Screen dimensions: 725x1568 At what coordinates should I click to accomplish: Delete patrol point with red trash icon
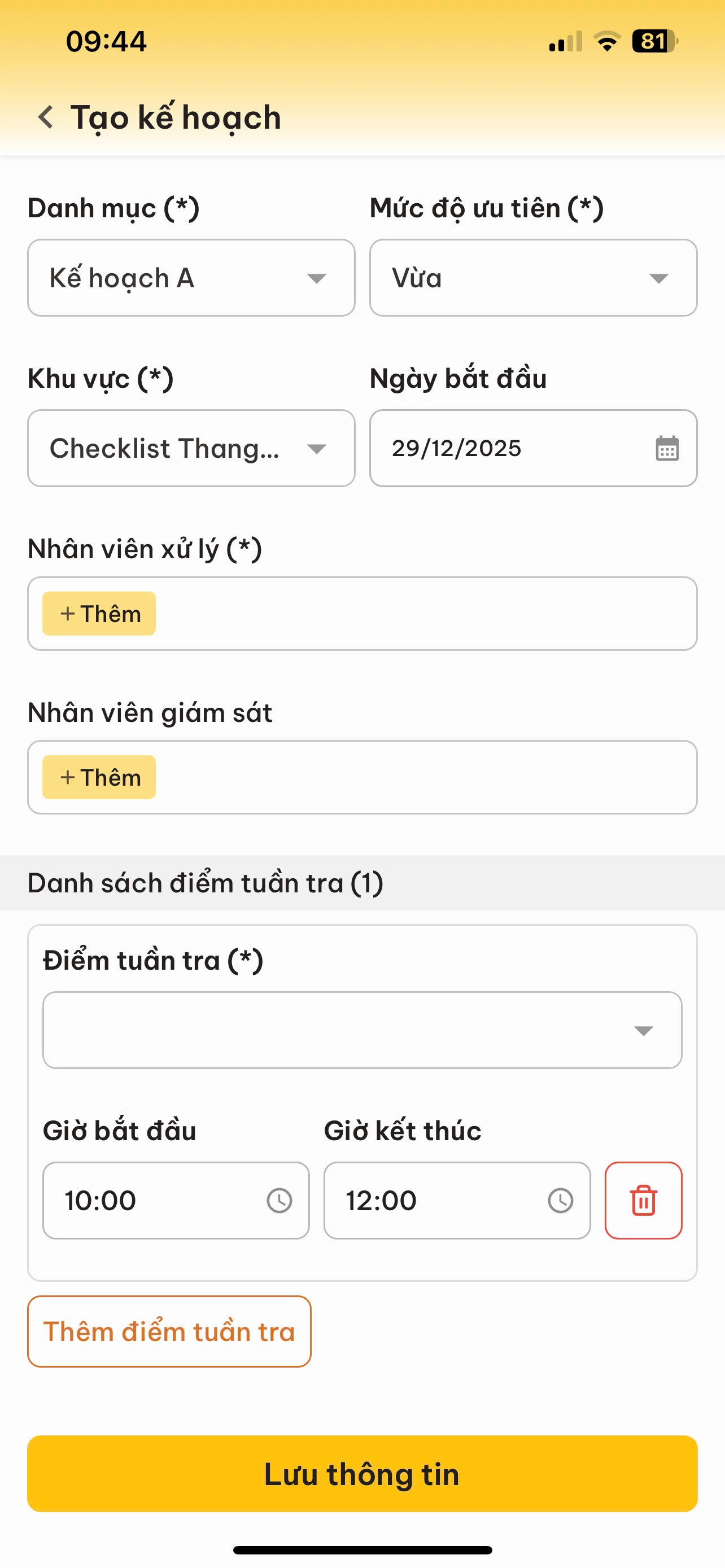[644, 1201]
